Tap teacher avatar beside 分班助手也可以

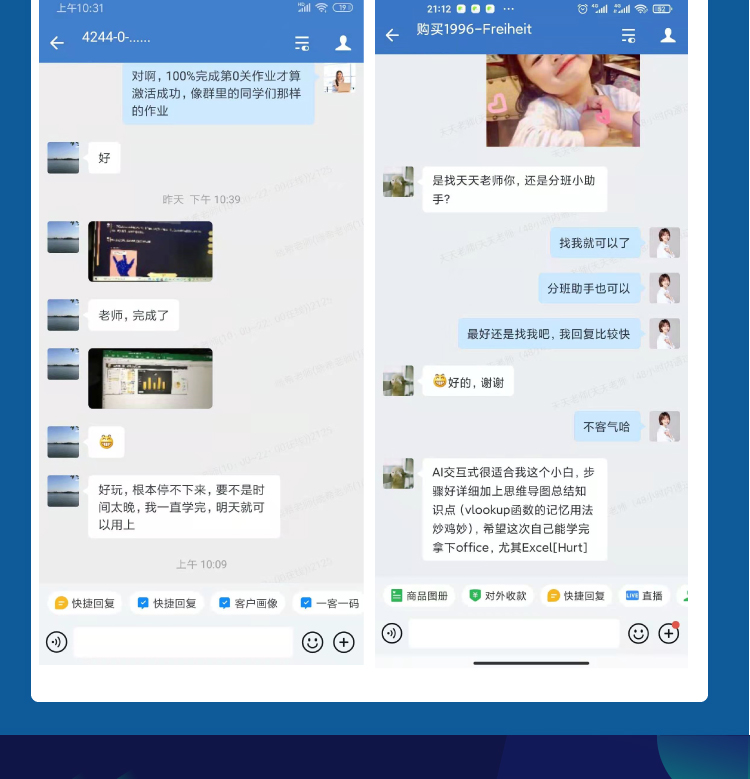(x=665, y=288)
